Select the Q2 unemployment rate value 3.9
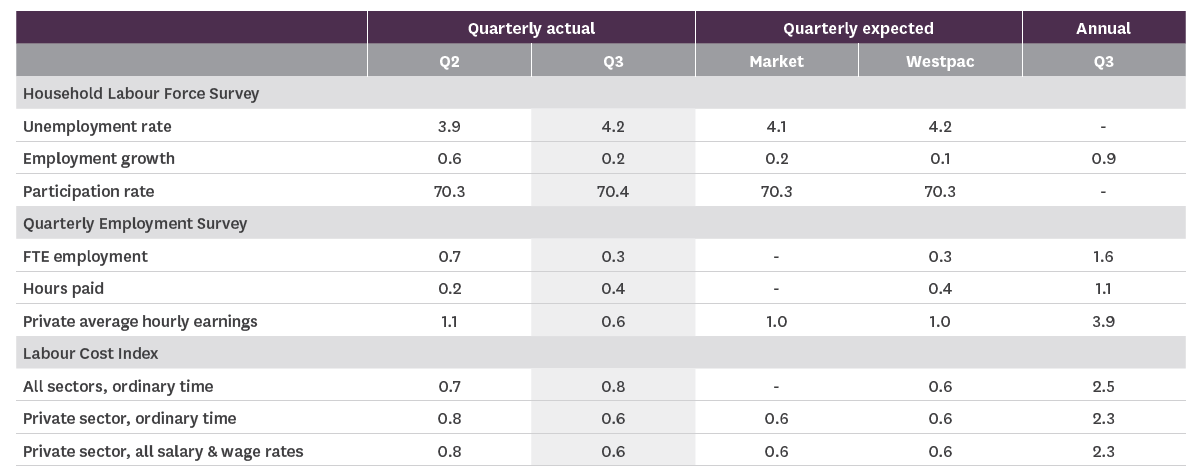1200x475 pixels. [x=450, y=126]
